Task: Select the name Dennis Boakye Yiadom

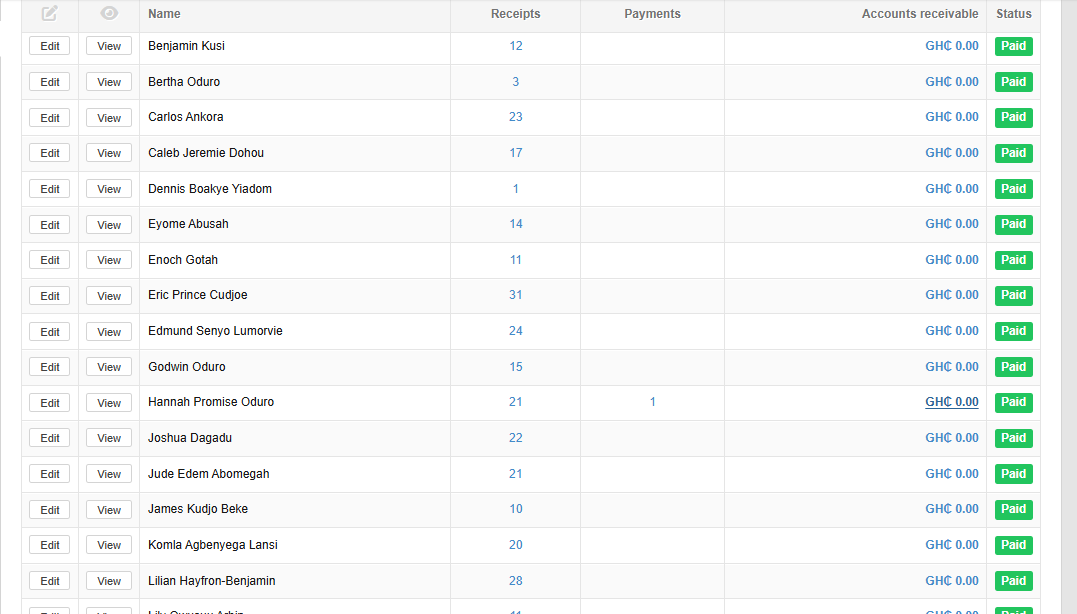Action: click(x=209, y=189)
